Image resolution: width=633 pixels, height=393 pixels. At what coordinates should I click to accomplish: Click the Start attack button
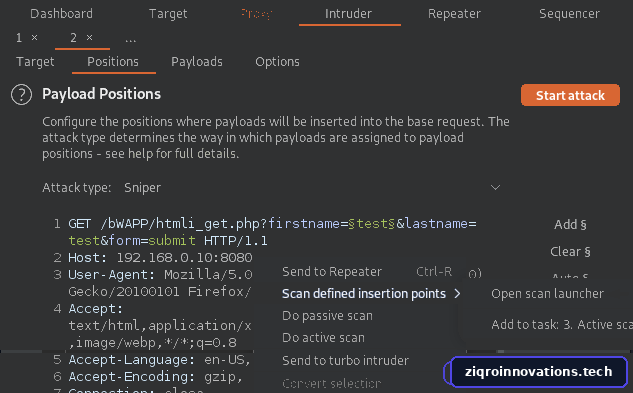[x=570, y=95]
